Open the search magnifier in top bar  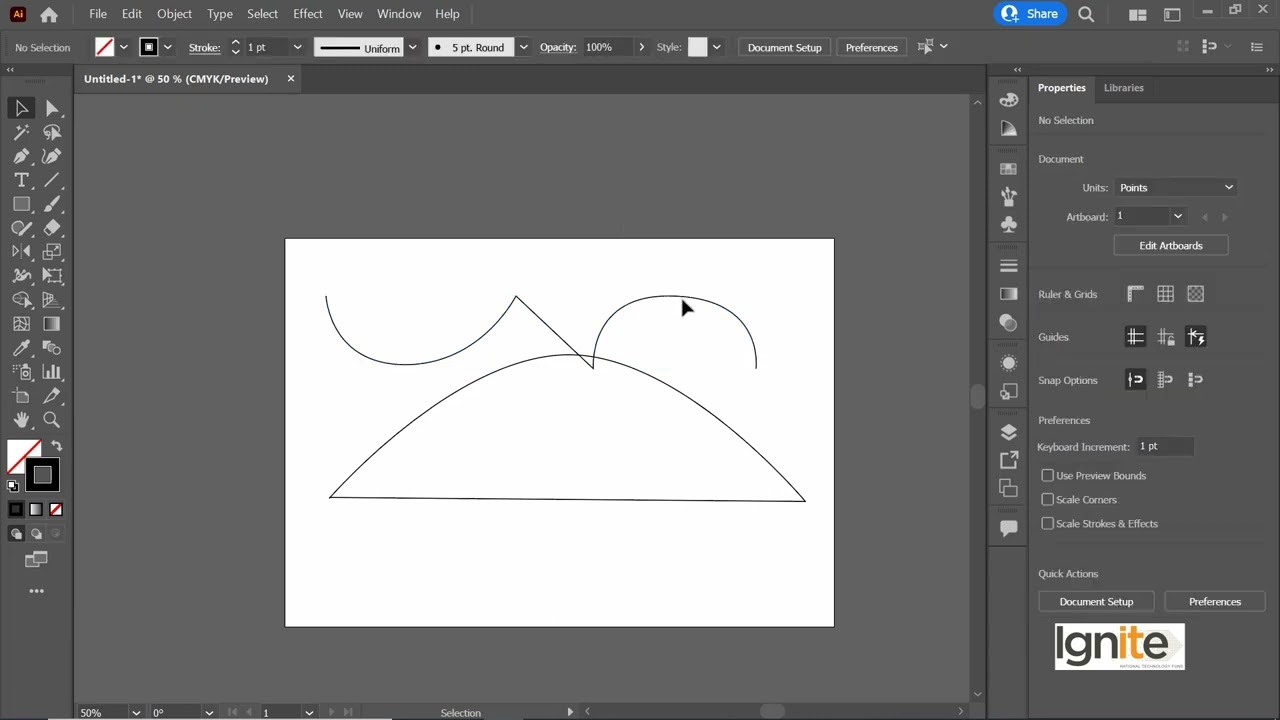1086,14
